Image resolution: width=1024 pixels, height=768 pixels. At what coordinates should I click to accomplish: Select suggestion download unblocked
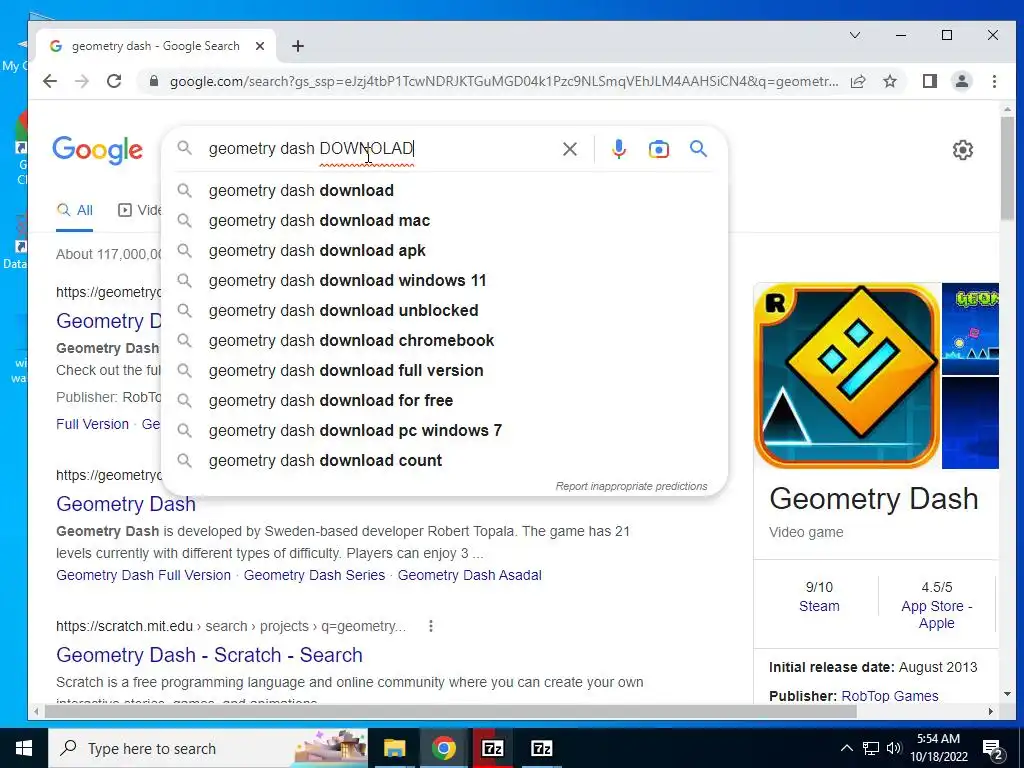(444, 311)
